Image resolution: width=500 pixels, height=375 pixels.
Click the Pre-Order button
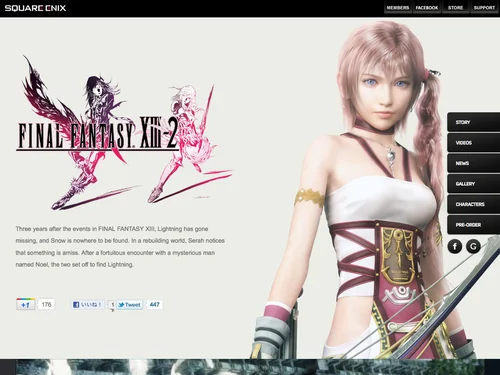click(x=473, y=225)
